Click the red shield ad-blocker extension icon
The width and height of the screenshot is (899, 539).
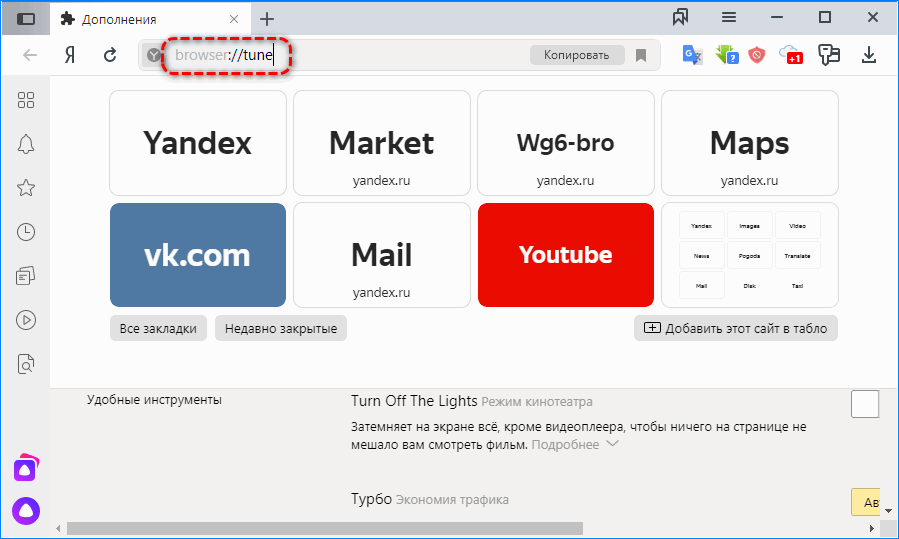tap(757, 55)
